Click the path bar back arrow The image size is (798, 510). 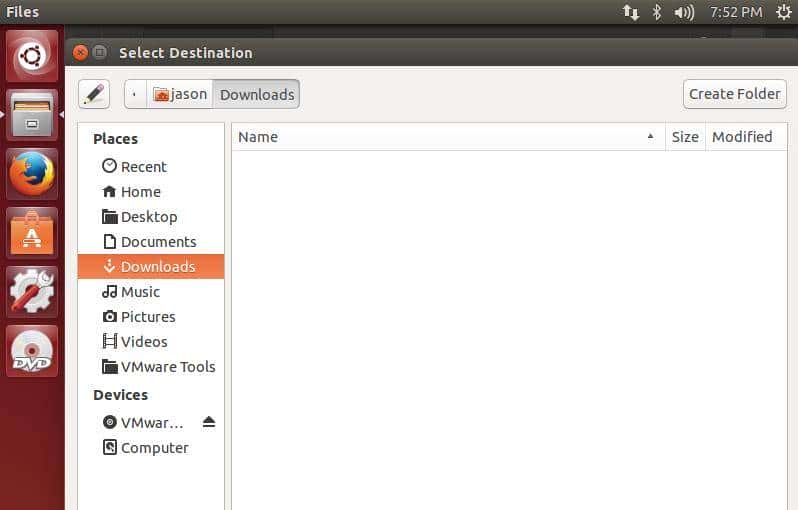coord(135,94)
